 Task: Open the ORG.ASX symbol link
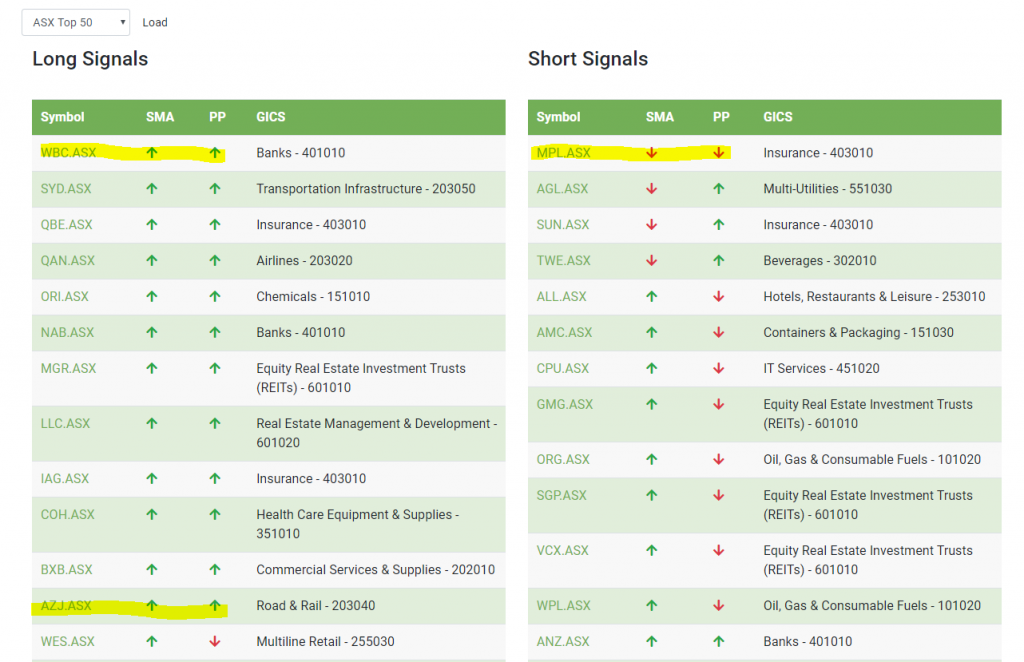pyautogui.click(x=563, y=459)
